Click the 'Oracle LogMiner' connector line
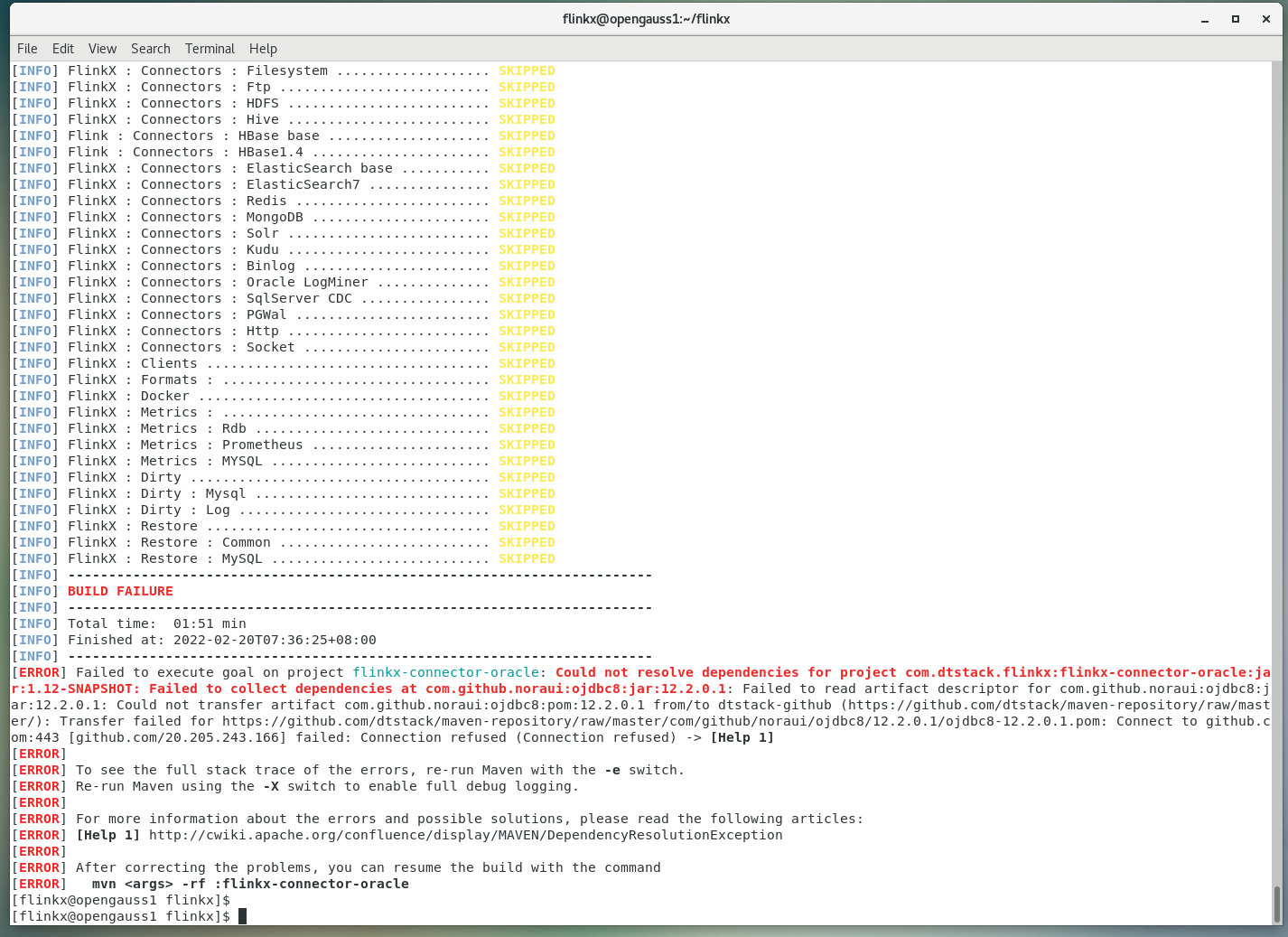Viewport: 1288px width, 937px height. (x=284, y=282)
